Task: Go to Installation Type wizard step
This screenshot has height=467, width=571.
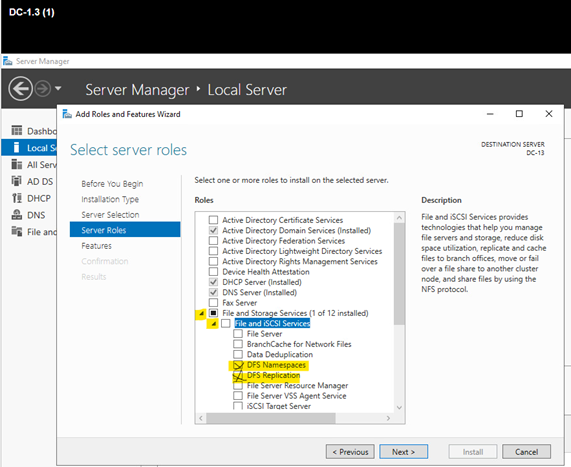Action: pyautogui.click(x=110, y=199)
